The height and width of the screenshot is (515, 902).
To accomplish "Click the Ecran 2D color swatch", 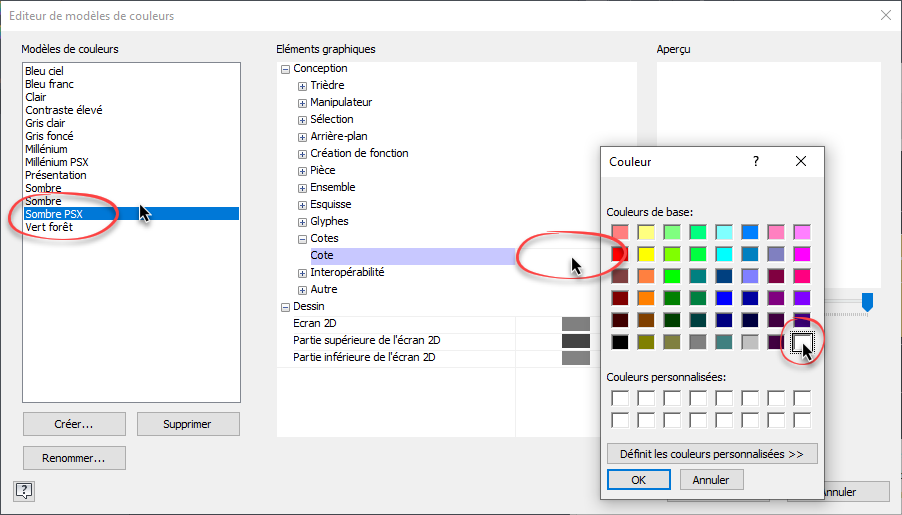I will click(576, 324).
